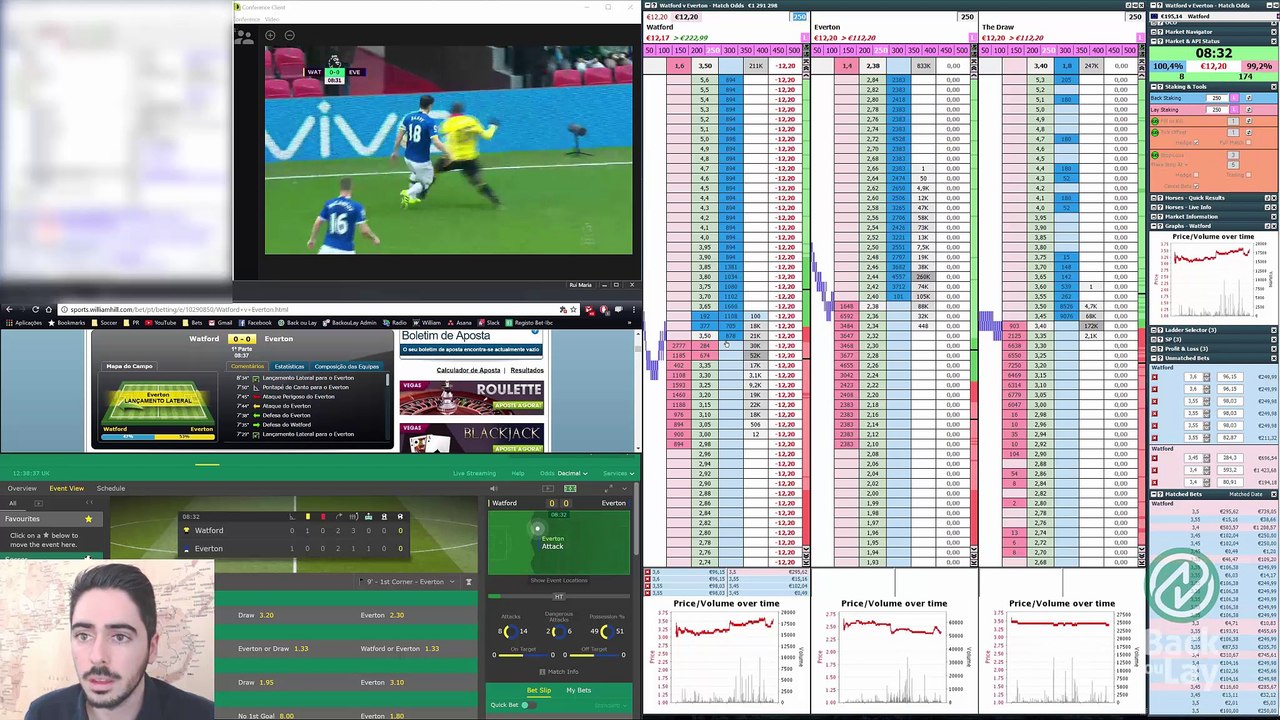Open the Asana bookmark
Image resolution: width=1280 pixels, height=720 pixels.
click(461, 323)
